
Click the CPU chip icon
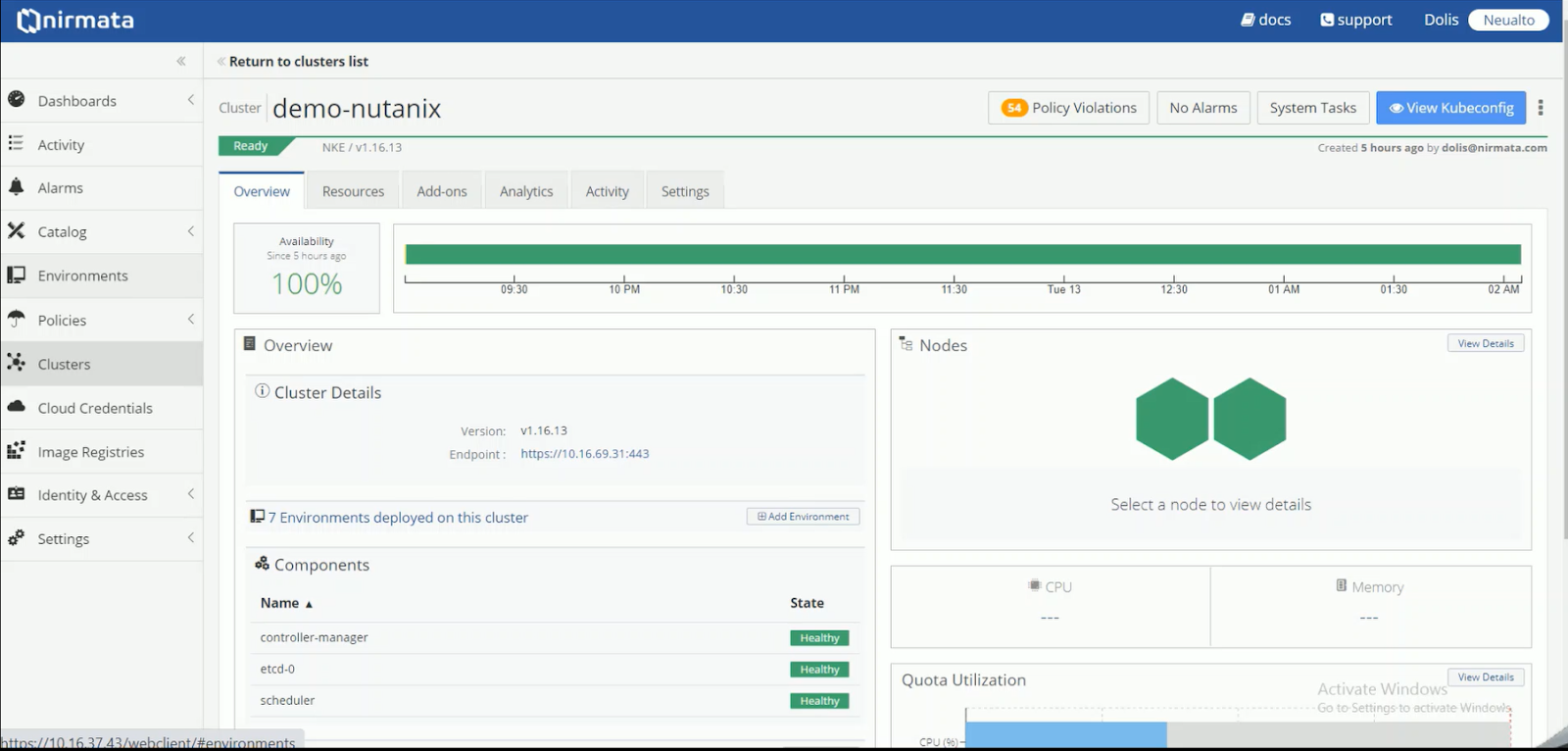(1035, 585)
